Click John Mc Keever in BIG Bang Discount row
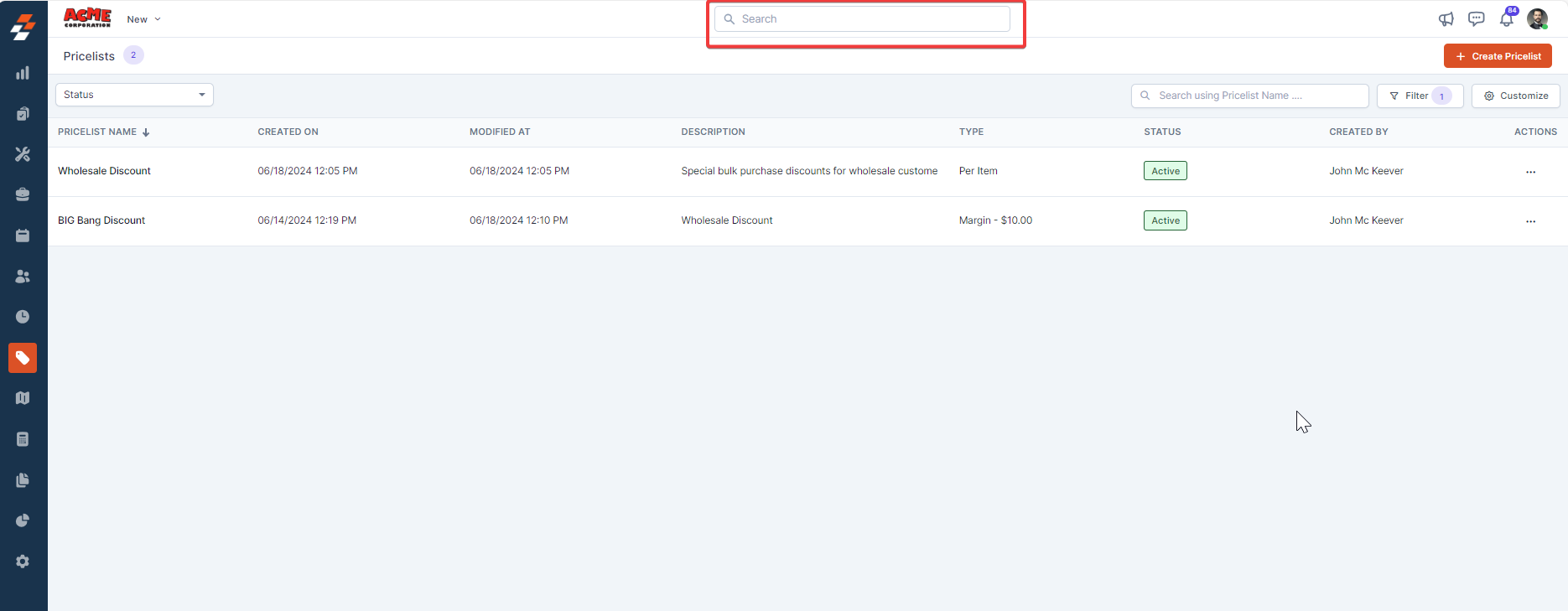Screen dimensions: 1568x611 click(1366, 220)
